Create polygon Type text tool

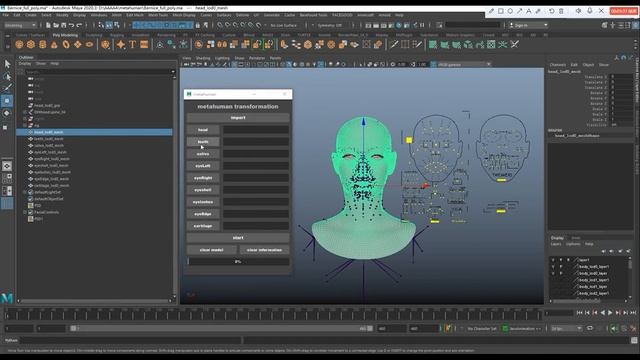click(x=133, y=44)
